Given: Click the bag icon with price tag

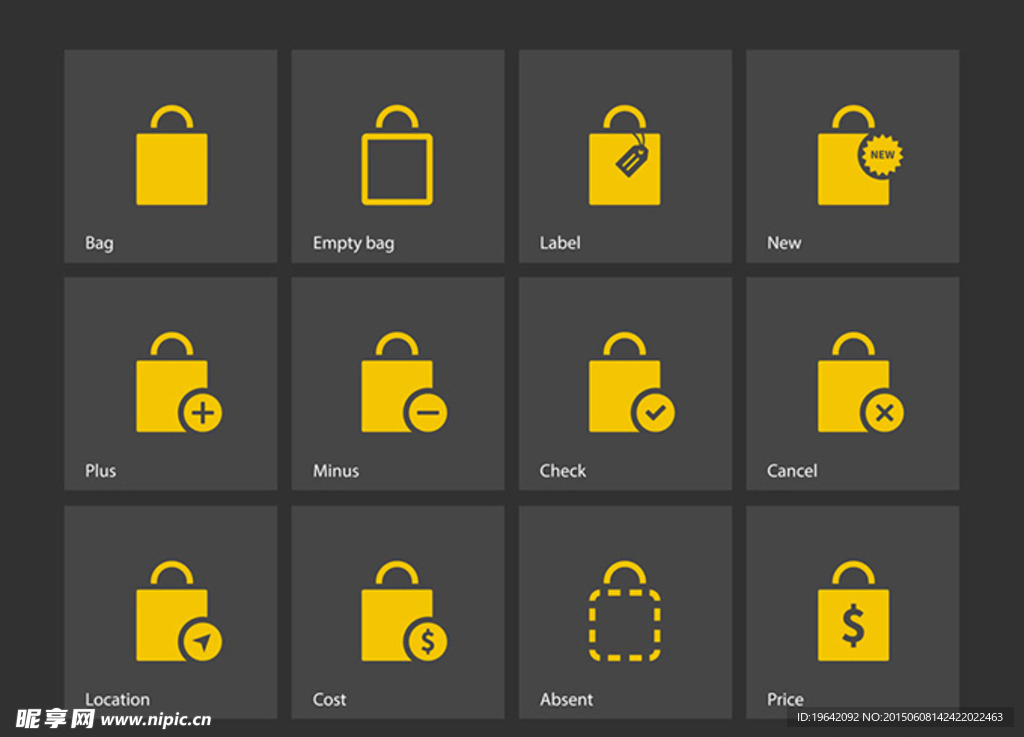Looking at the screenshot, I should pyautogui.click(x=625, y=155).
